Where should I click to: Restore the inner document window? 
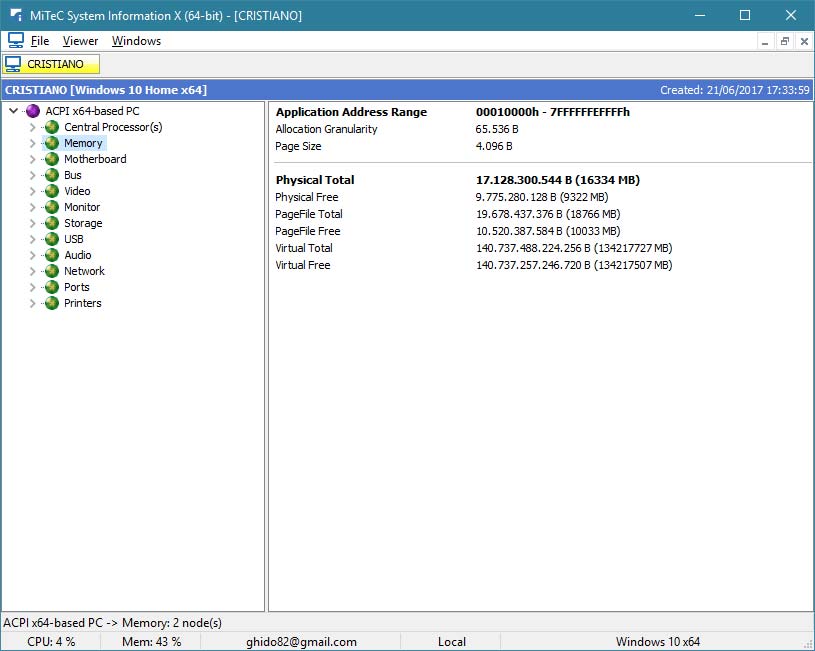pos(785,41)
